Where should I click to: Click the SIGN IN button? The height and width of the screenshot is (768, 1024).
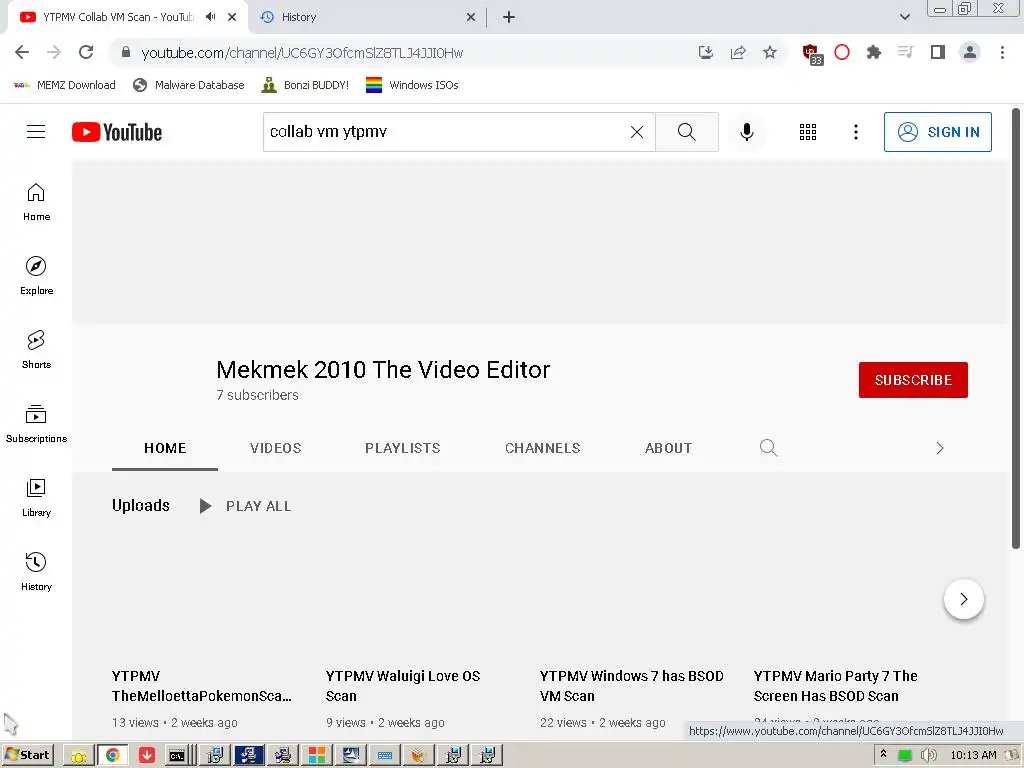coord(937,132)
